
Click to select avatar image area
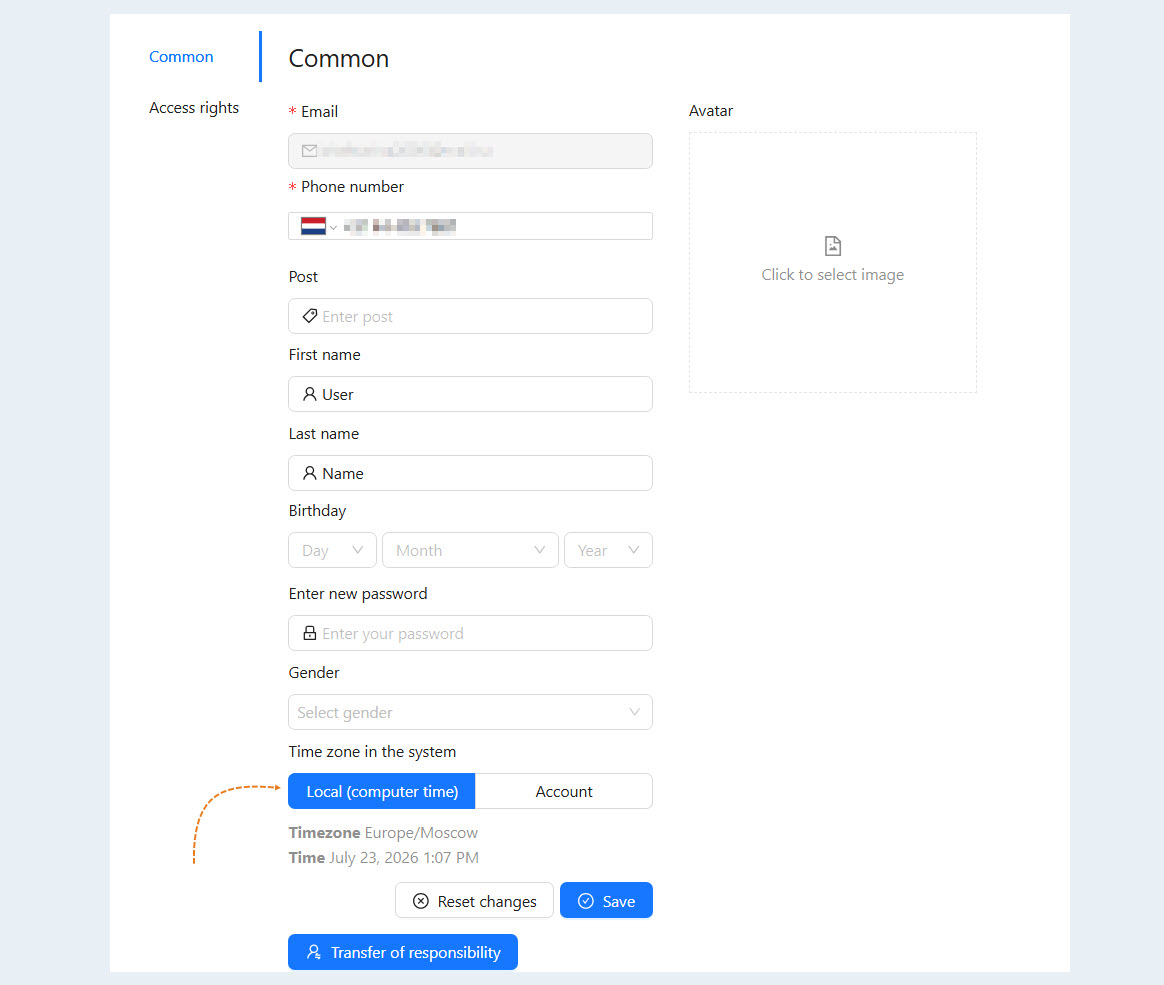(833, 262)
